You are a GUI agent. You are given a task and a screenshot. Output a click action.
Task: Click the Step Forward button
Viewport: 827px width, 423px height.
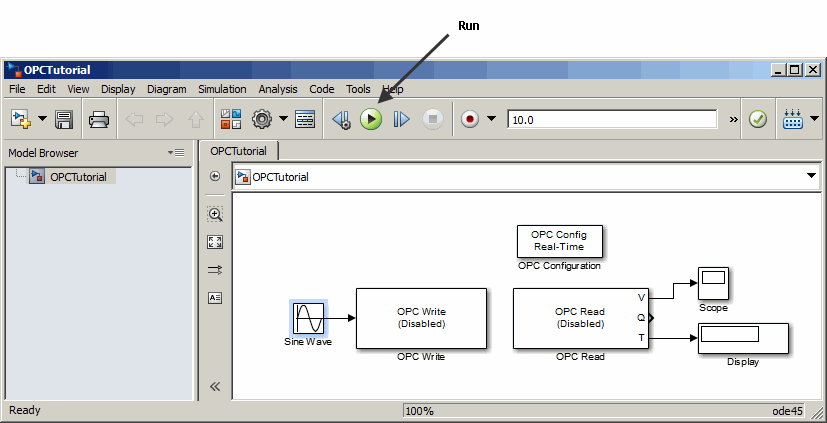pyautogui.click(x=401, y=120)
